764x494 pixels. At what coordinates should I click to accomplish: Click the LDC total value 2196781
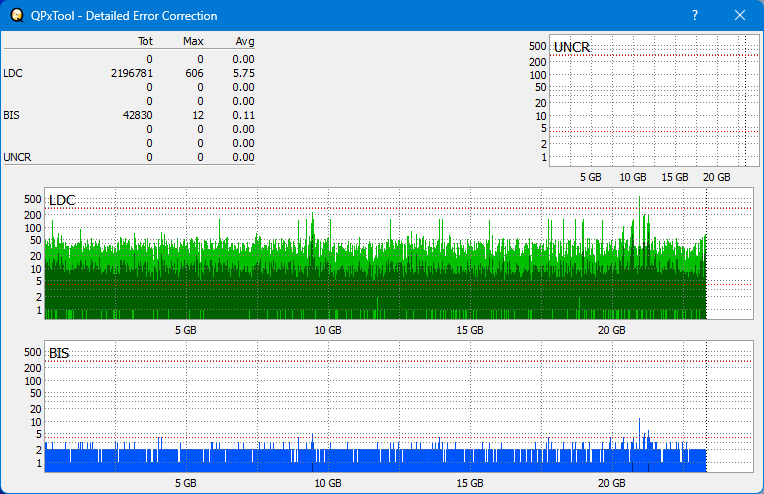point(132,73)
